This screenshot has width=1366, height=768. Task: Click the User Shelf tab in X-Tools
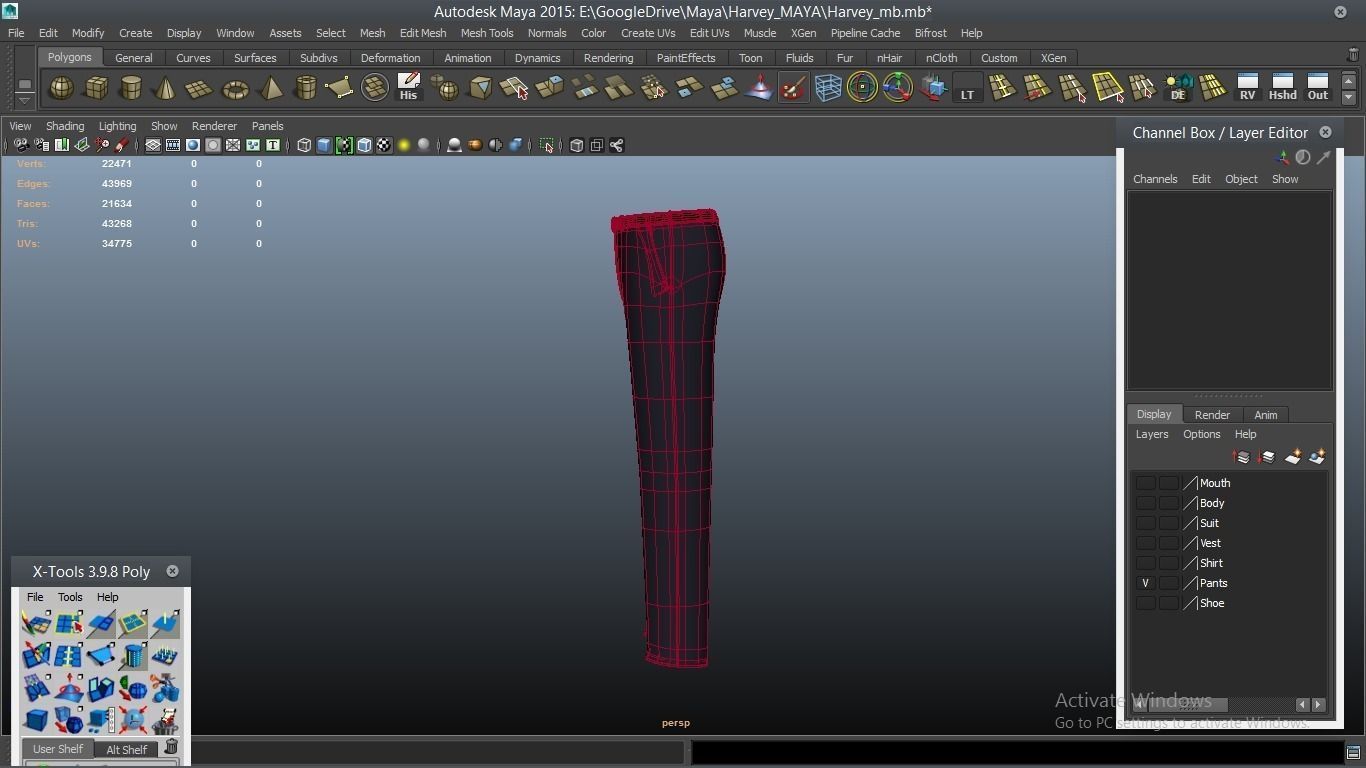pyautogui.click(x=58, y=749)
